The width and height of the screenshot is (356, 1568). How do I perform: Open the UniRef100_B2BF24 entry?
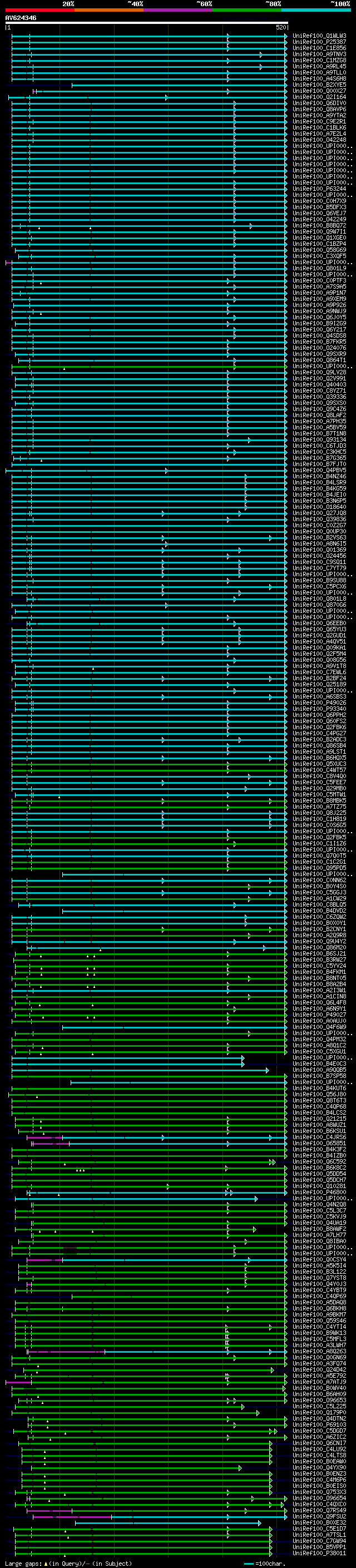pyautogui.click(x=319, y=678)
